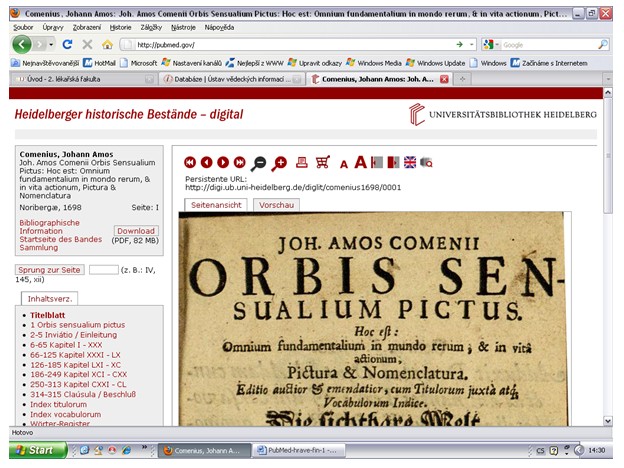The width and height of the screenshot is (624, 468).
Task: Jump to the first page of the viewer
Action: pos(190,162)
